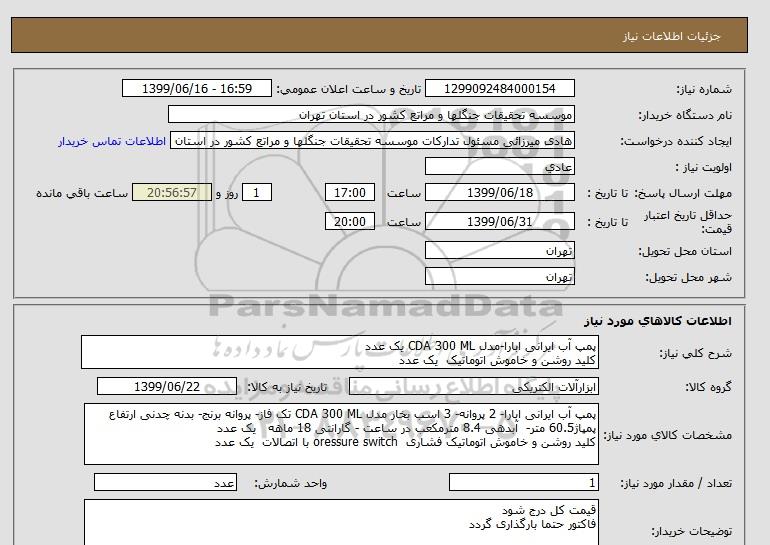Select the quantity field showing 1

point(523,483)
